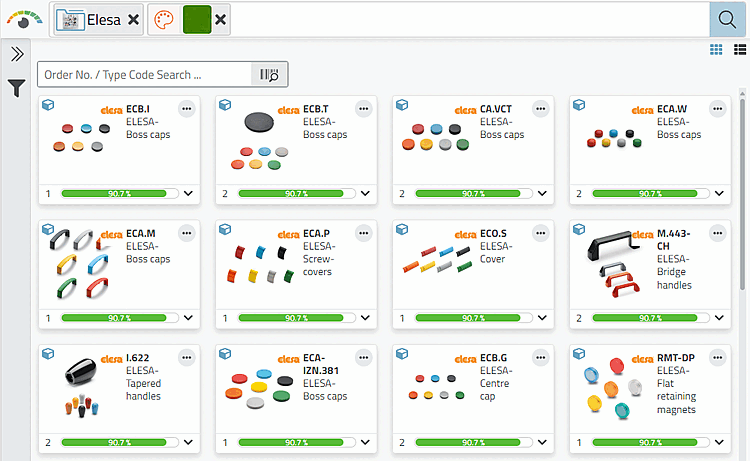Screen dimensions: 750x461
Task: Remove the green color filter
Action: tap(221, 20)
